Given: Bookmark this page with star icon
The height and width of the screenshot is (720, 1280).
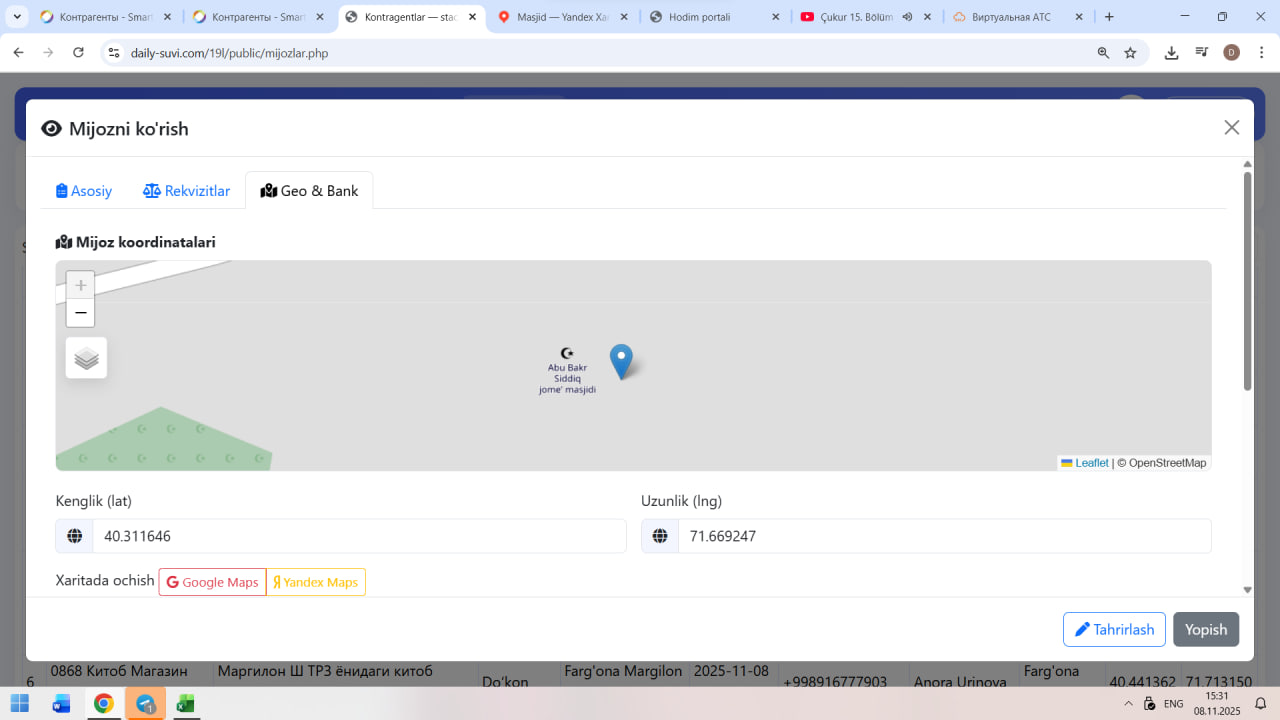Looking at the screenshot, I should coord(1130,53).
